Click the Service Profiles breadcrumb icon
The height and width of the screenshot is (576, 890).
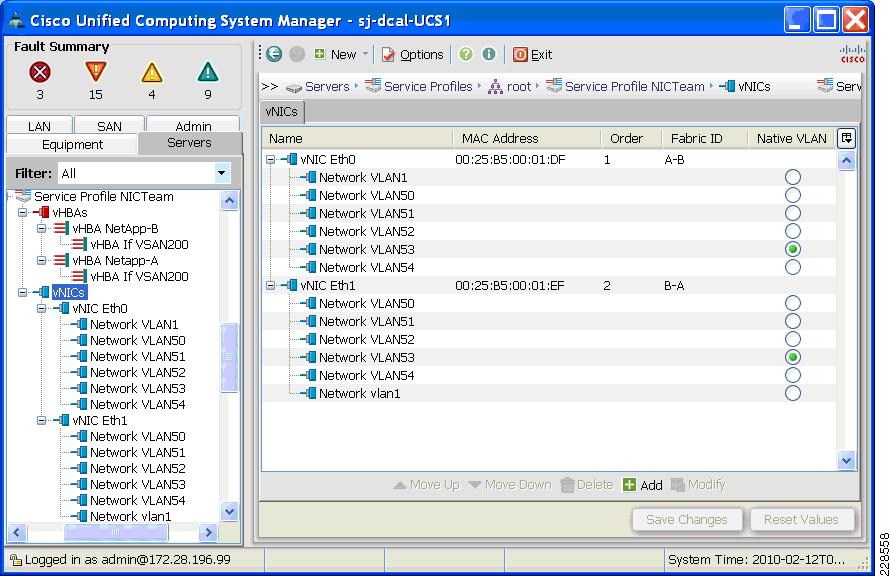pyautogui.click(x=373, y=86)
